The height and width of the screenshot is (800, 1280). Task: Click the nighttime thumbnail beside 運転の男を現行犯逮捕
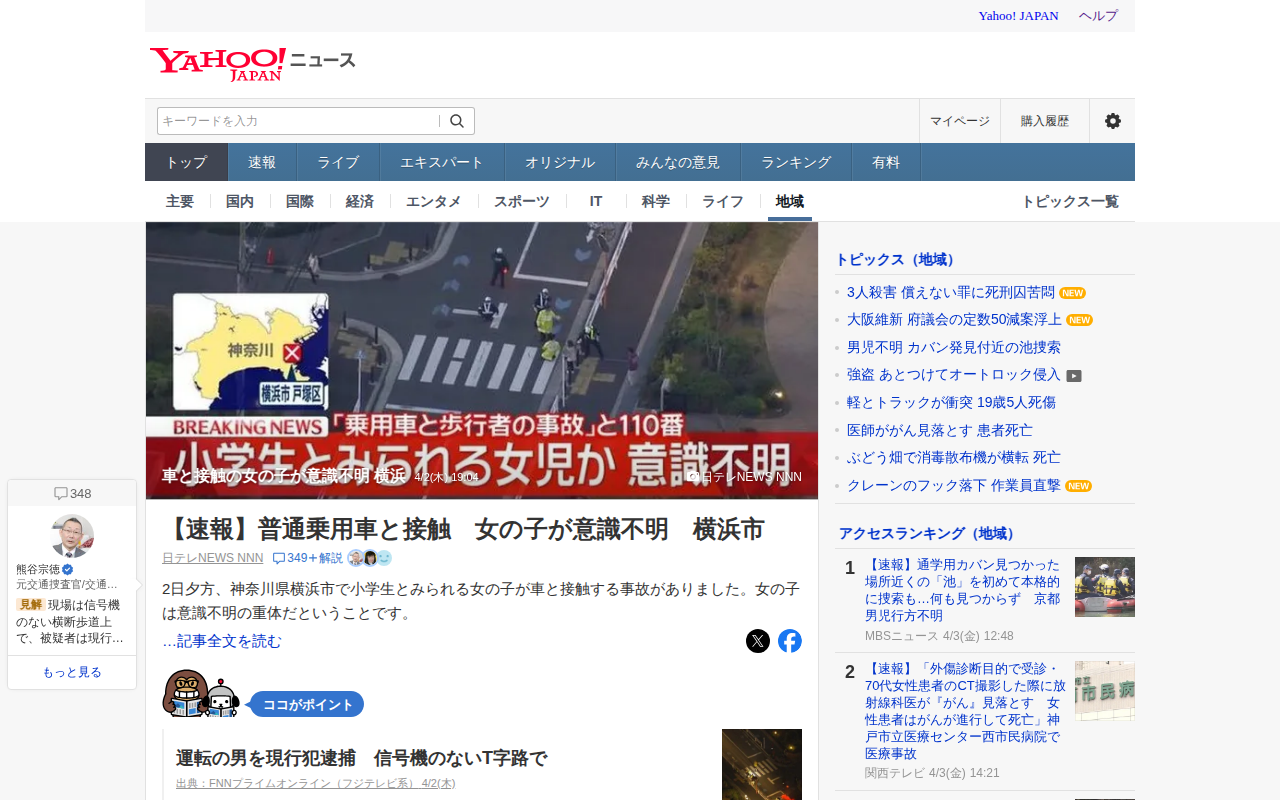762,764
